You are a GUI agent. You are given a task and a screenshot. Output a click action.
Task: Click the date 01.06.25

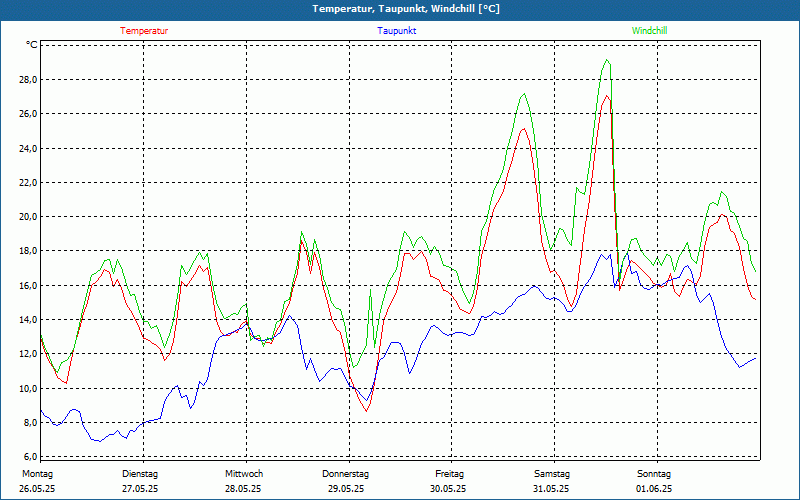[x=654, y=489]
